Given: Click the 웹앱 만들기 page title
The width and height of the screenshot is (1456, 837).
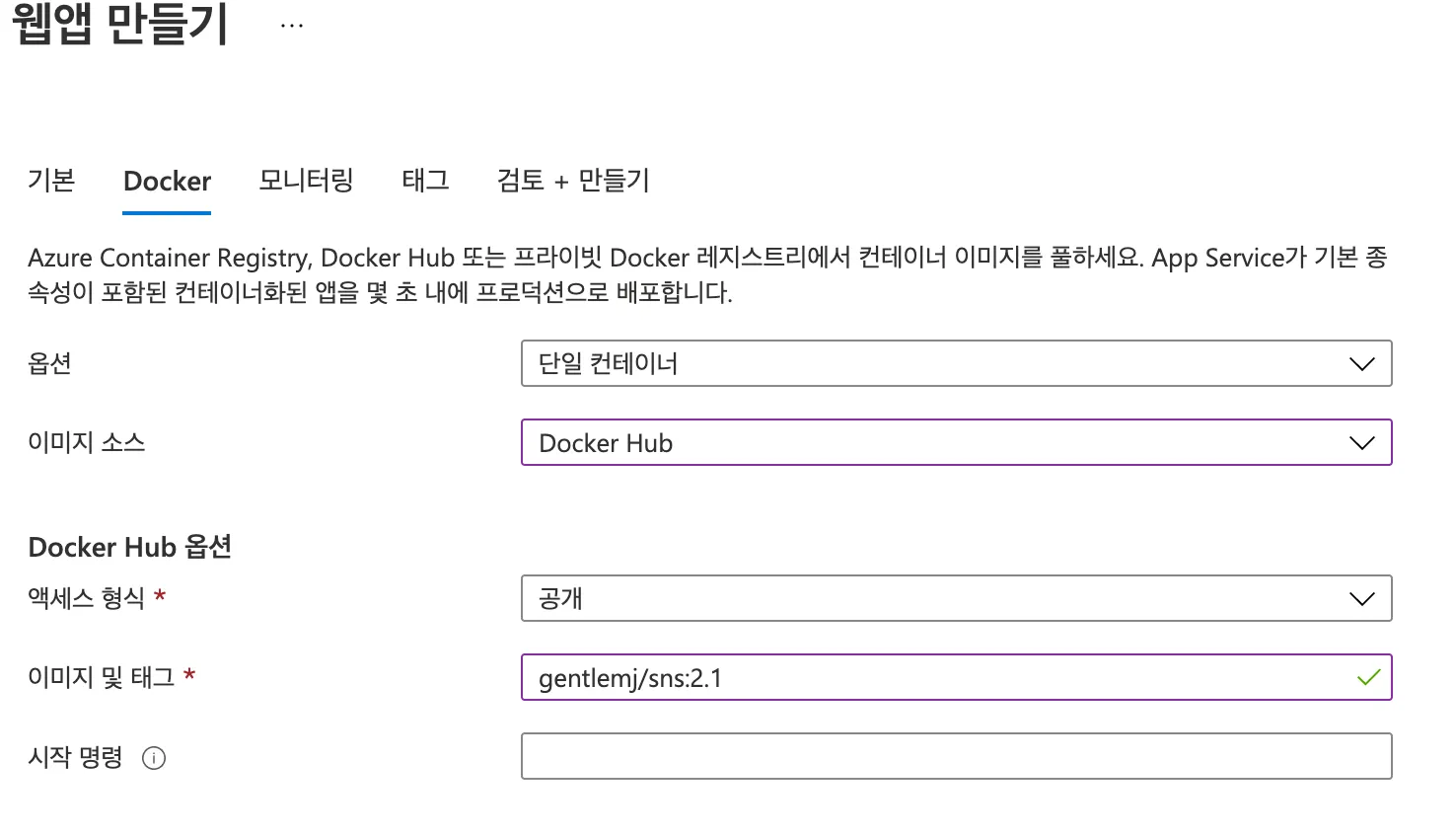Looking at the screenshot, I should tap(119, 24).
